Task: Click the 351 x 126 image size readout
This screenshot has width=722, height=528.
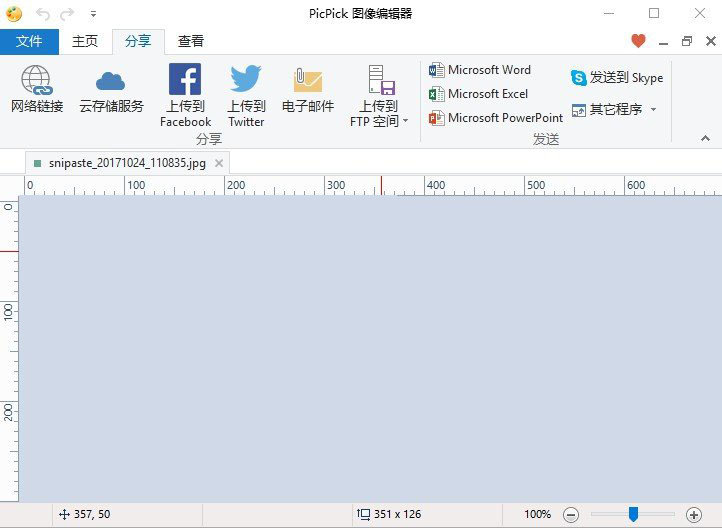Action: point(389,514)
